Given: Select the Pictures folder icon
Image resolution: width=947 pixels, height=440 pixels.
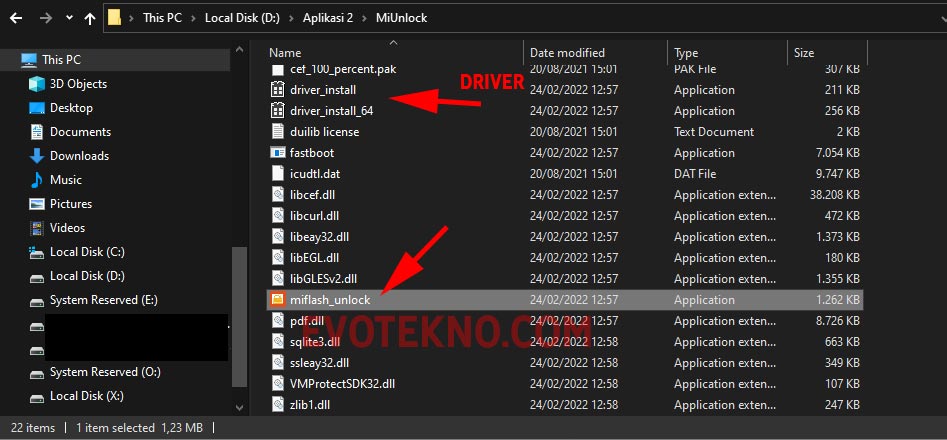Looking at the screenshot, I should (x=37, y=204).
